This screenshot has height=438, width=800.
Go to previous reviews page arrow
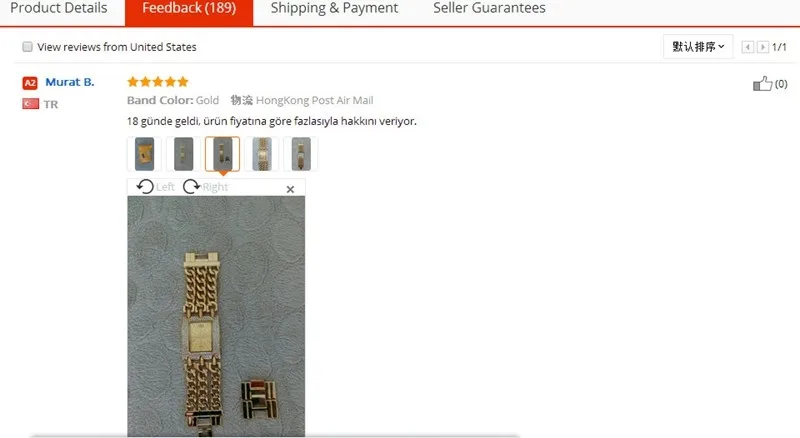tap(748, 47)
